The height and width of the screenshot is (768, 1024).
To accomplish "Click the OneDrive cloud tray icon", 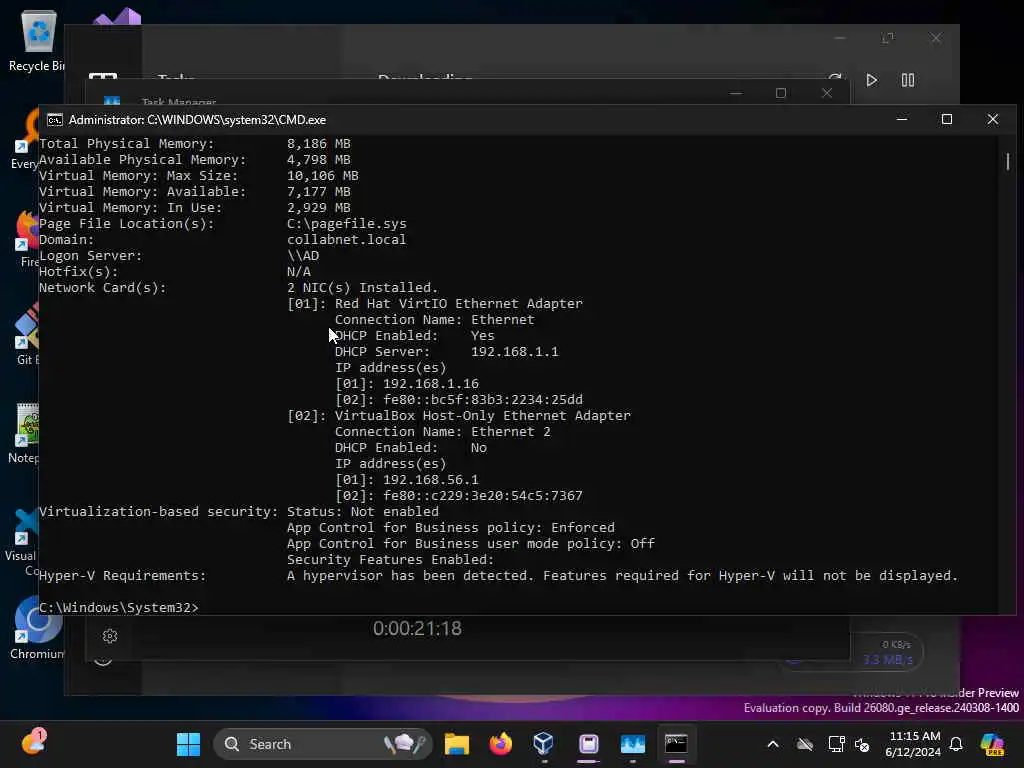I will 805,744.
